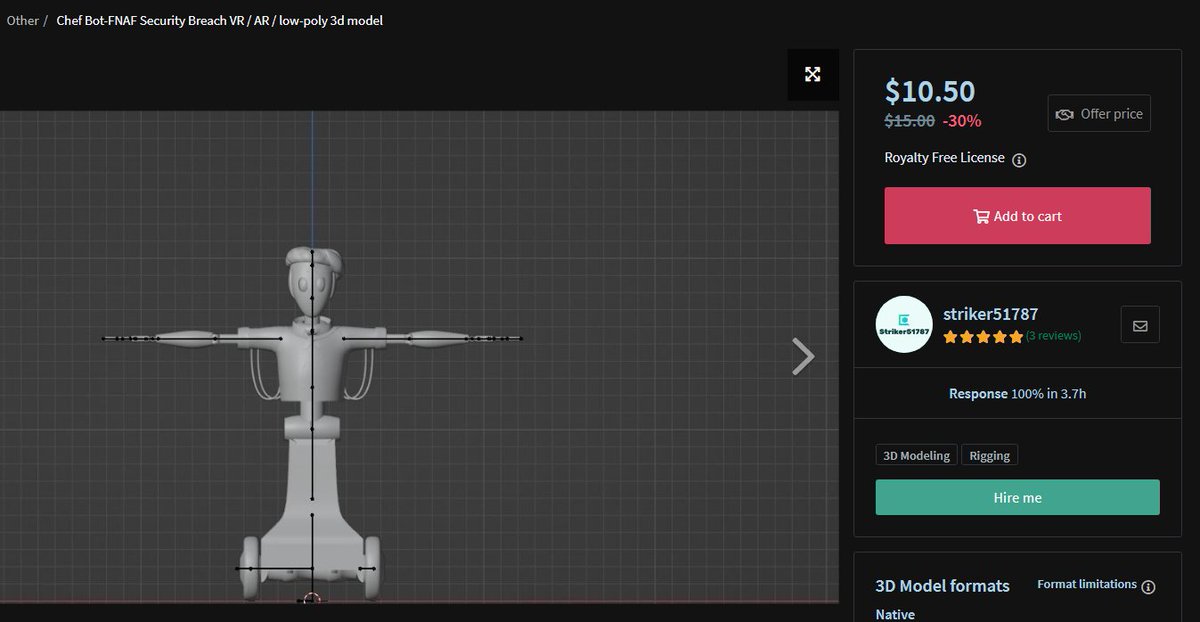Image resolution: width=1200 pixels, height=622 pixels.
Task: Open the (3 reviews) link
Action: coord(1053,336)
